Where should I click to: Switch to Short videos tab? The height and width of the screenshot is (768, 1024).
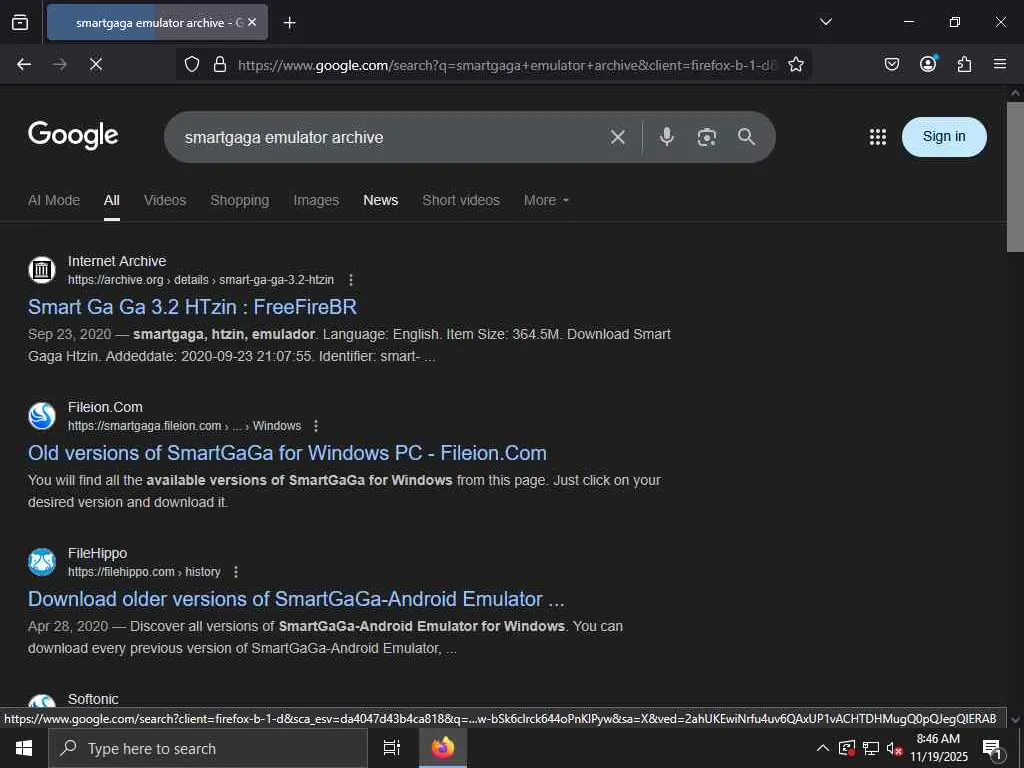461,200
